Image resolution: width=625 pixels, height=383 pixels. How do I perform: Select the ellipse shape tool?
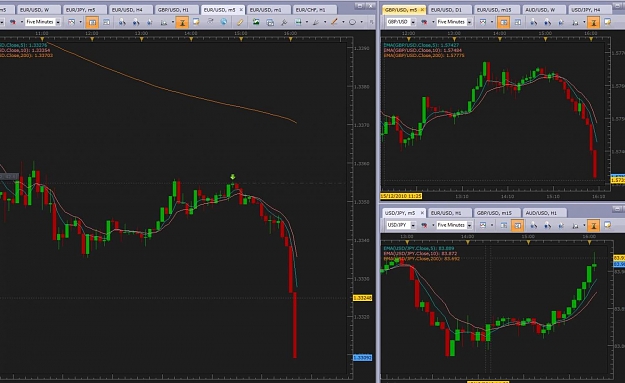(x=352, y=22)
